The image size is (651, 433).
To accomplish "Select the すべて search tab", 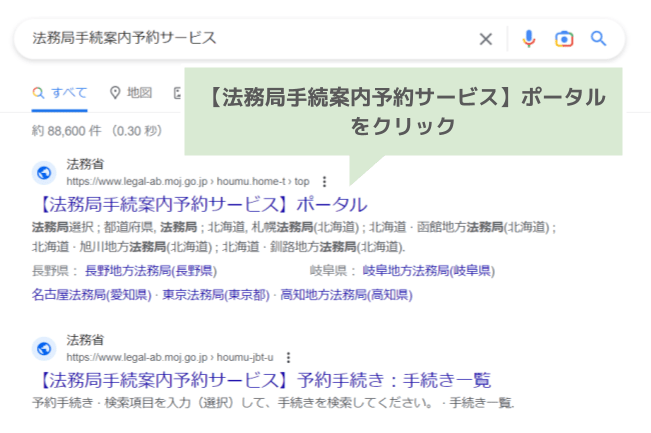I will click(59, 93).
